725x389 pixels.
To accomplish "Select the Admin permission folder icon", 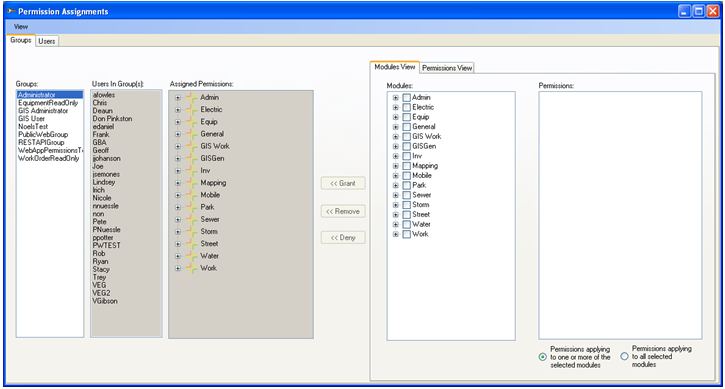I will [192, 98].
